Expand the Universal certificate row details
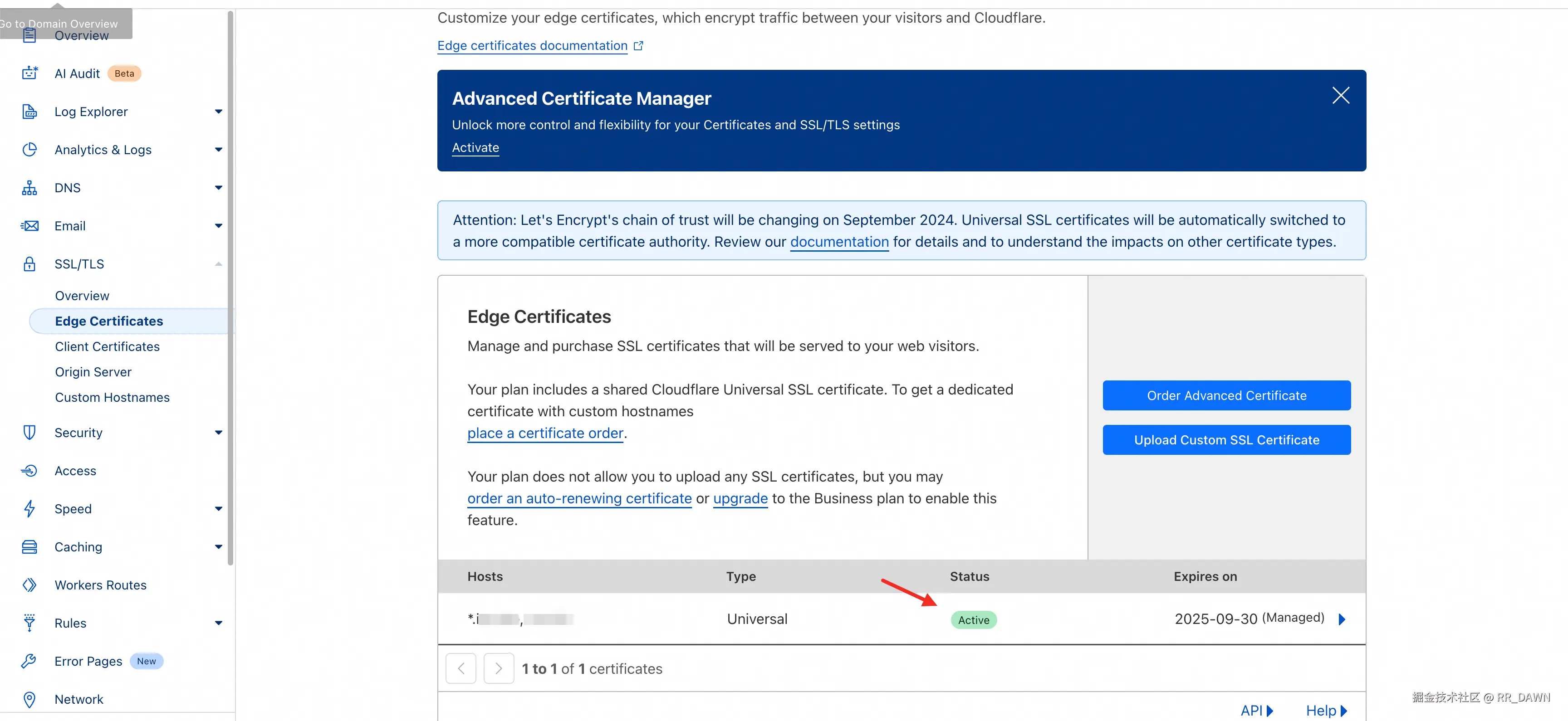 [1342, 619]
